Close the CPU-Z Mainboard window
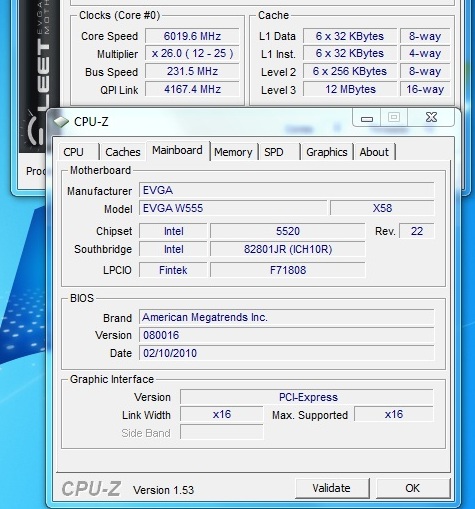 point(431,117)
